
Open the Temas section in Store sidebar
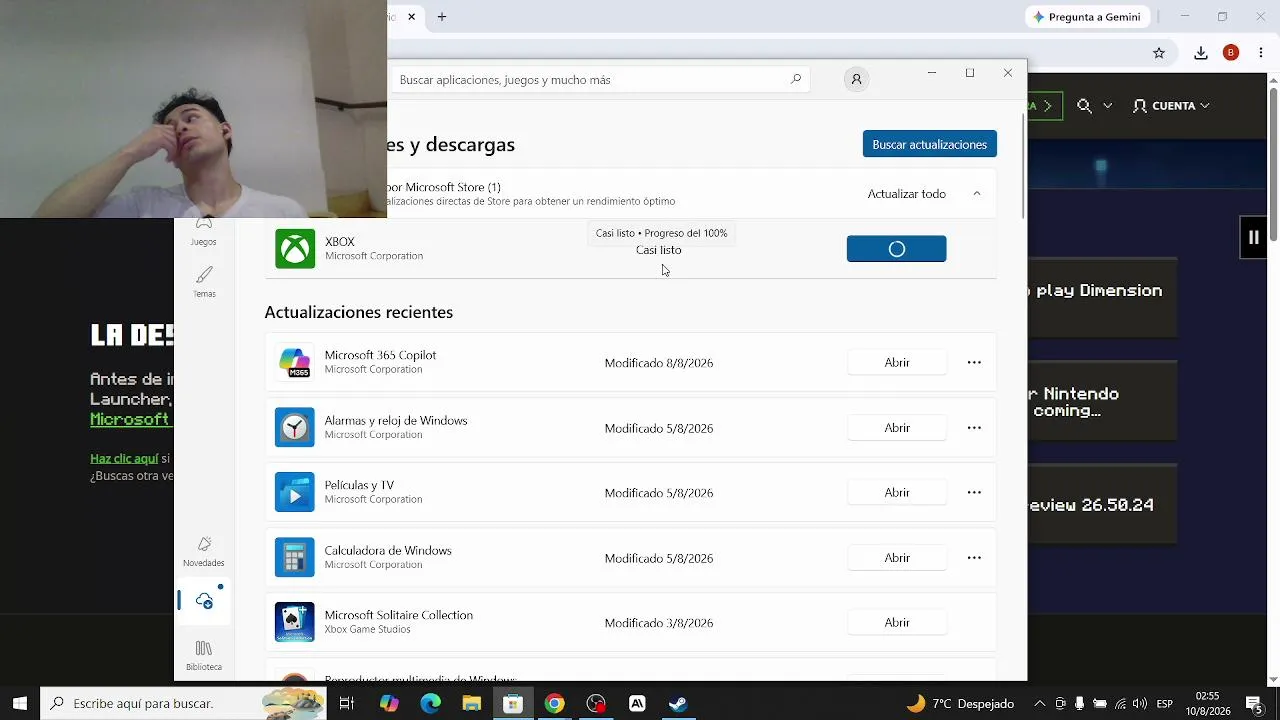pyautogui.click(x=204, y=282)
